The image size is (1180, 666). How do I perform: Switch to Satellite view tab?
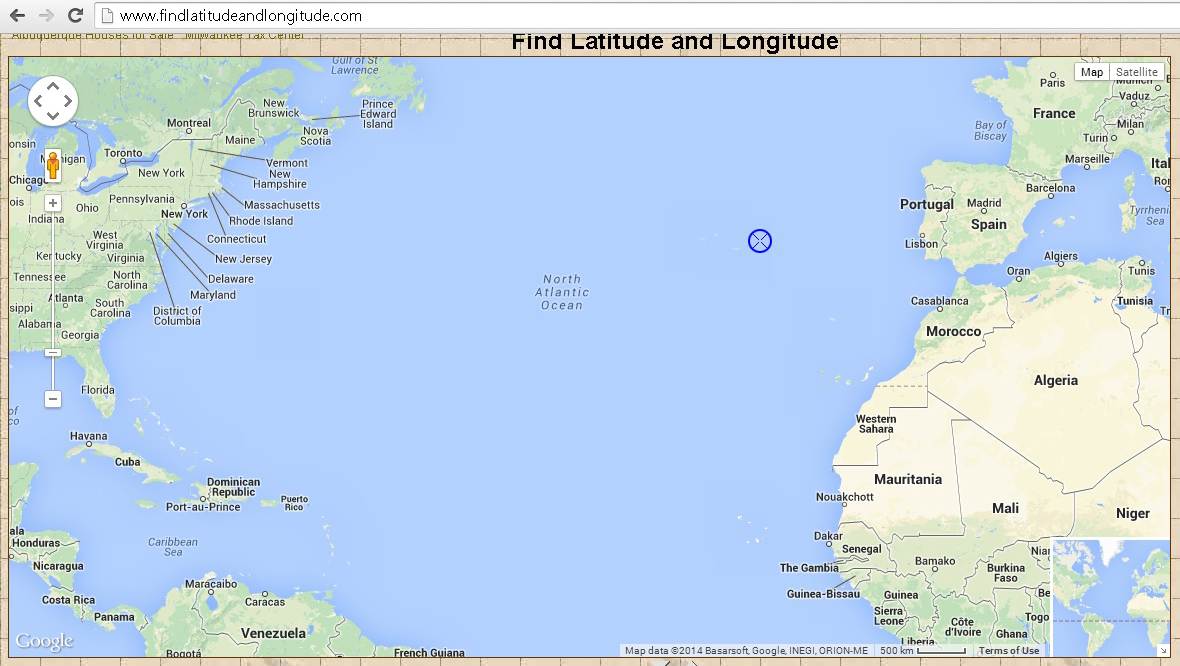point(1136,72)
